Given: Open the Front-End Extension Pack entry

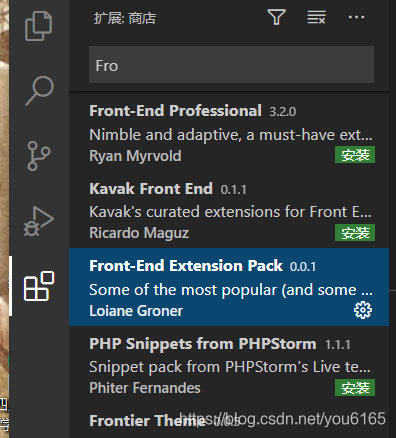Looking at the screenshot, I should tap(229, 287).
